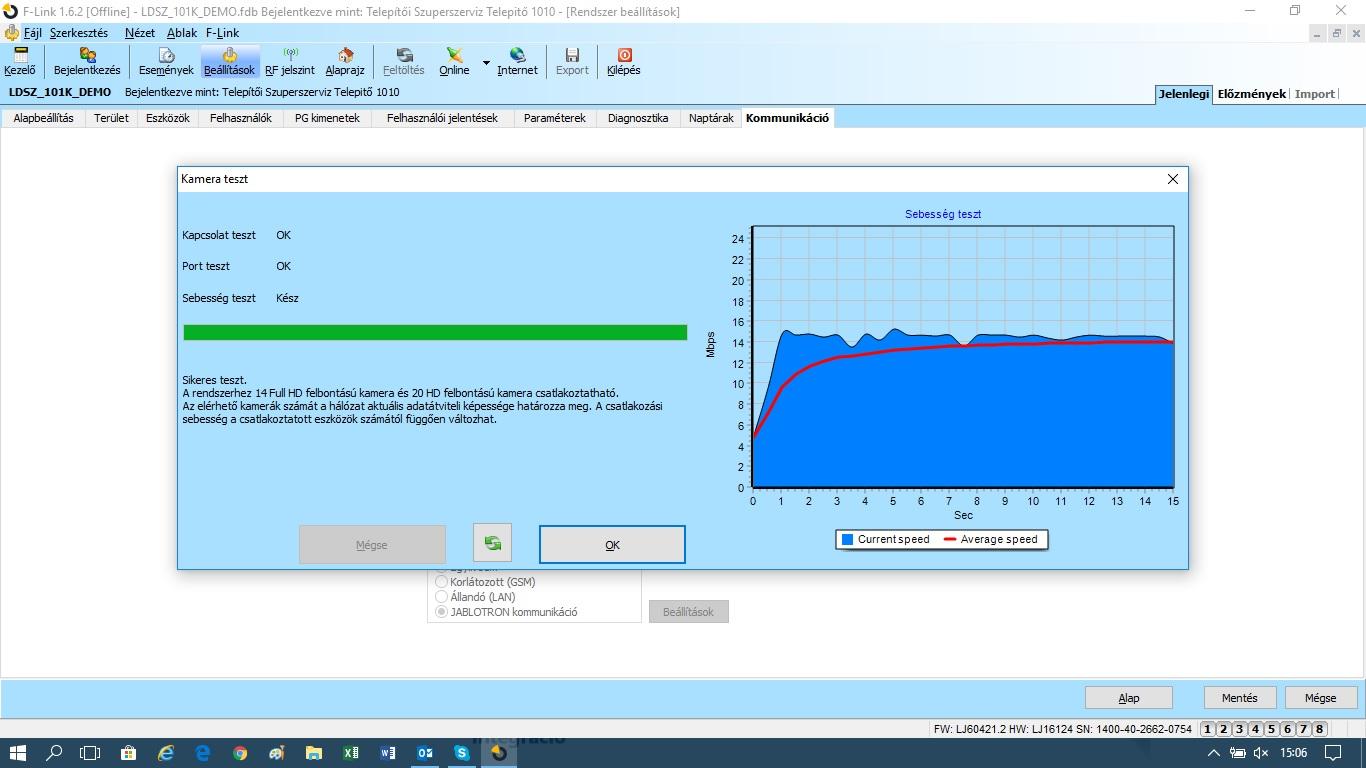
Task: Select the Korlátozott (GSM) radio button
Action: (x=441, y=582)
